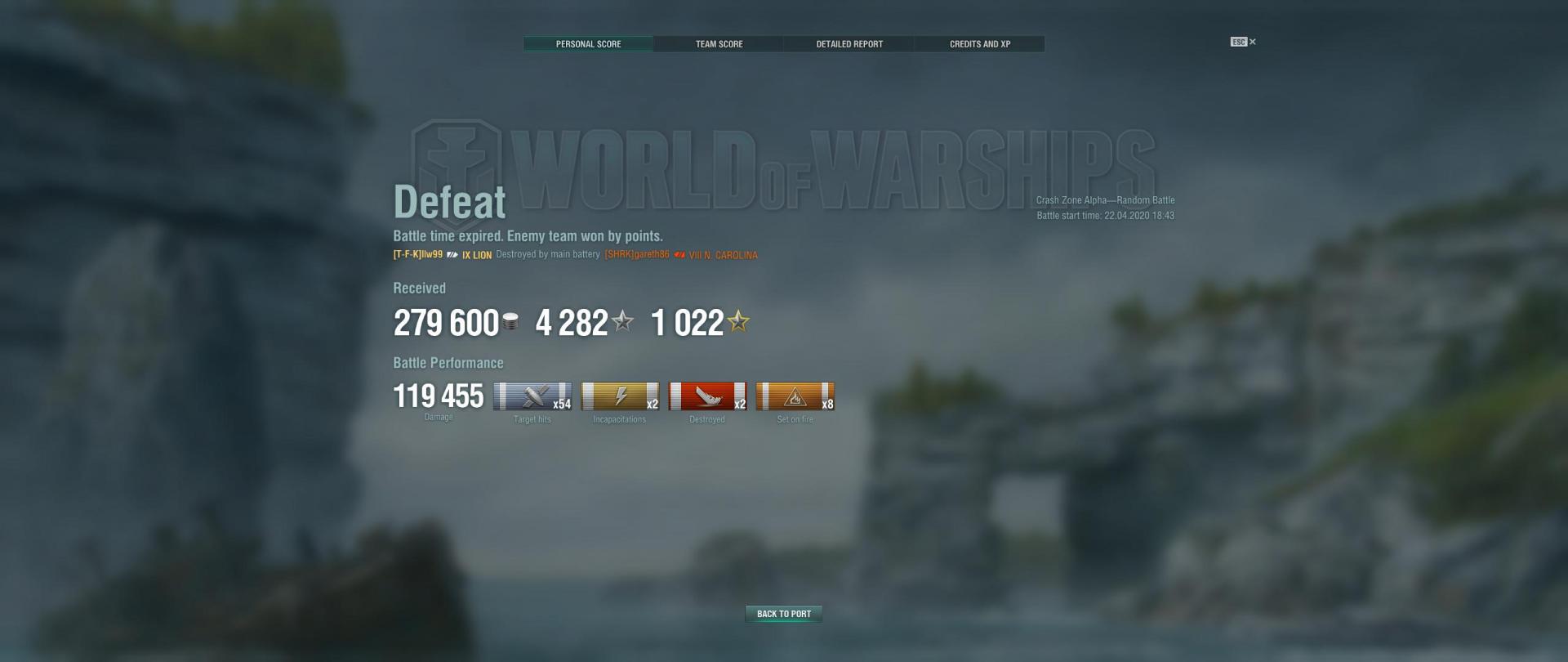Click the VIII N. CAROLINA ship label
Image resolution: width=1568 pixels, height=662 pixels.
coord(724,255)
